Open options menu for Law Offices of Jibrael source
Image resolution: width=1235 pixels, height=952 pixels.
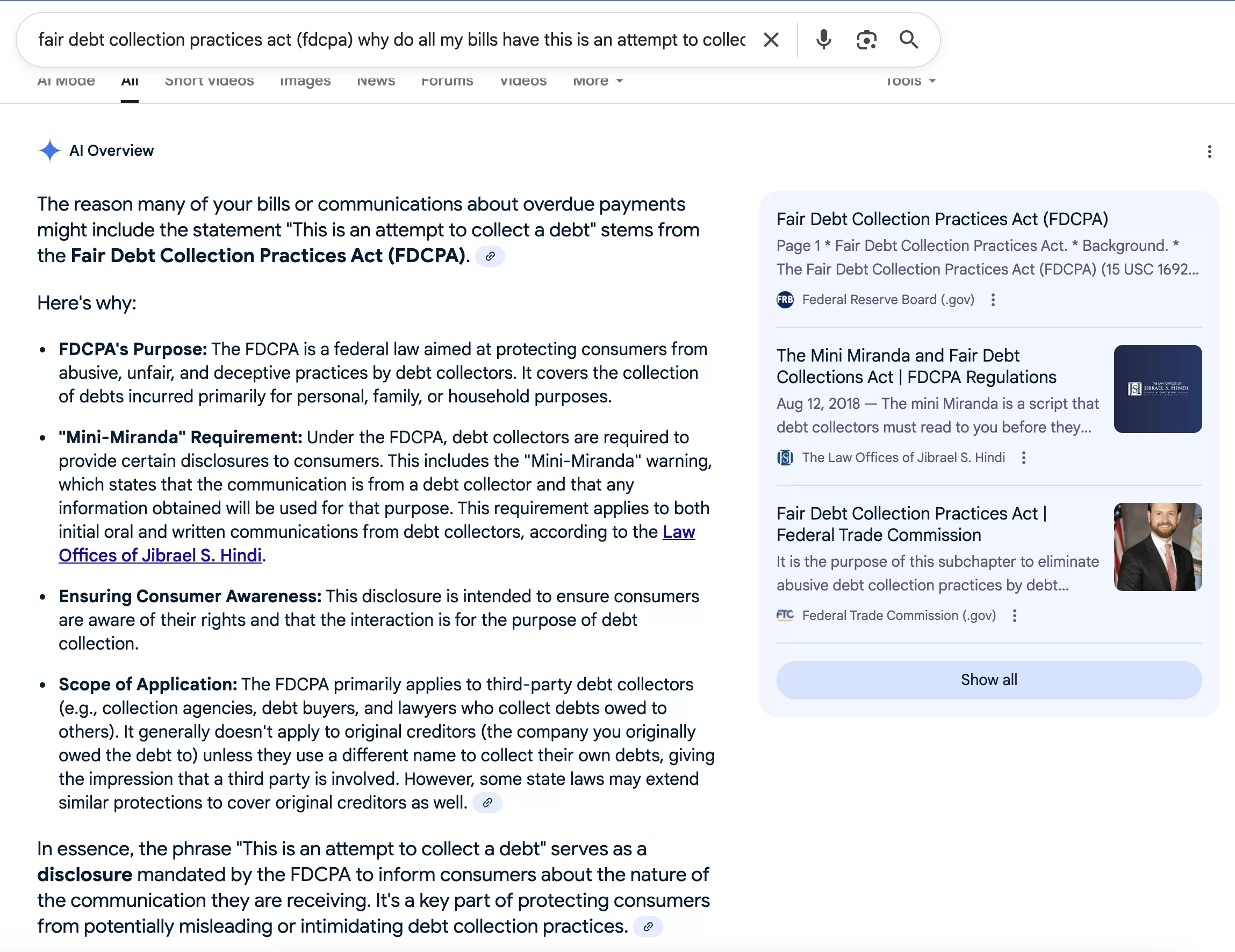click(1023, 457)
